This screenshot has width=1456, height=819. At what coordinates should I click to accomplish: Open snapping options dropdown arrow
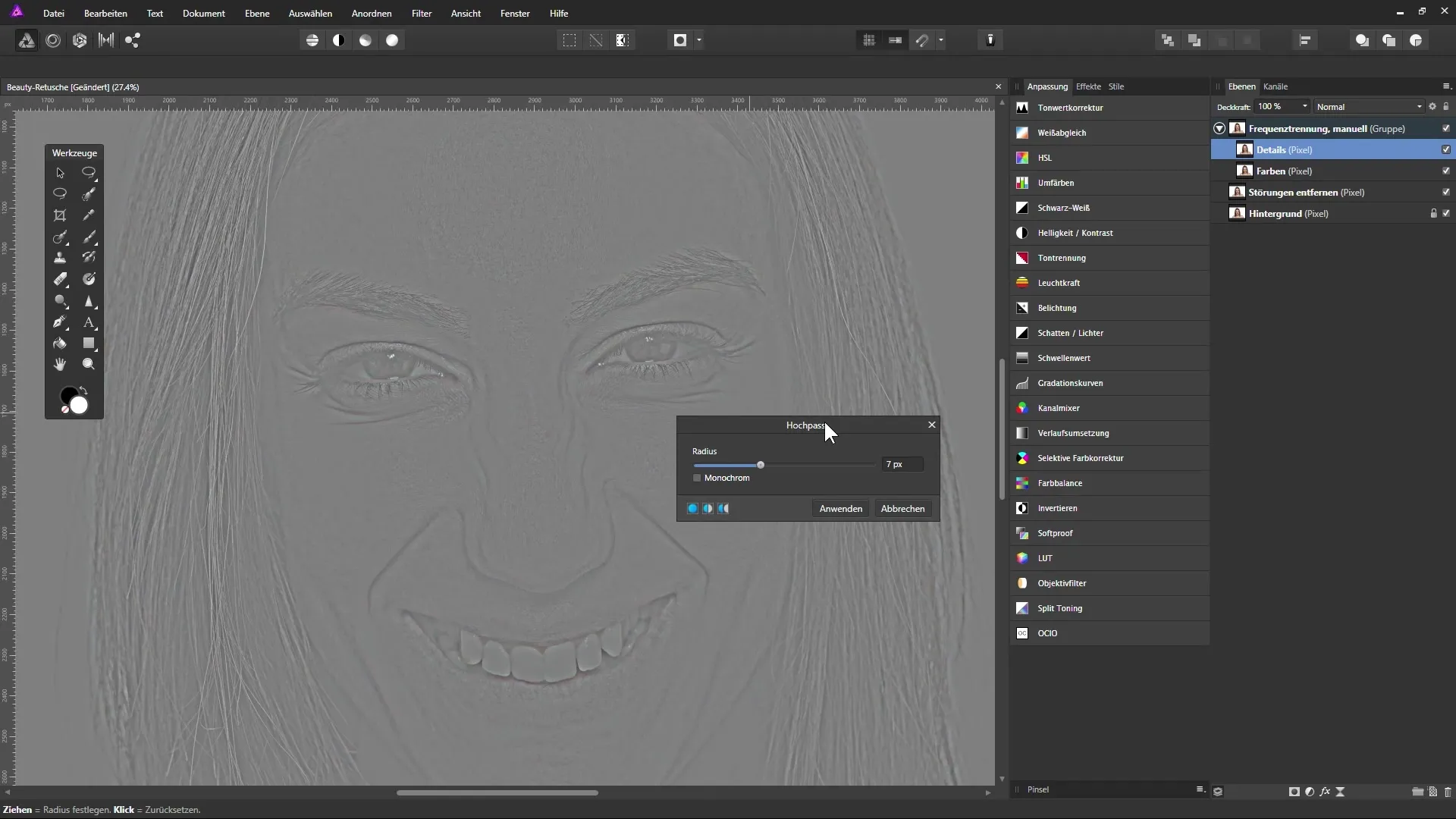point(941,40)
